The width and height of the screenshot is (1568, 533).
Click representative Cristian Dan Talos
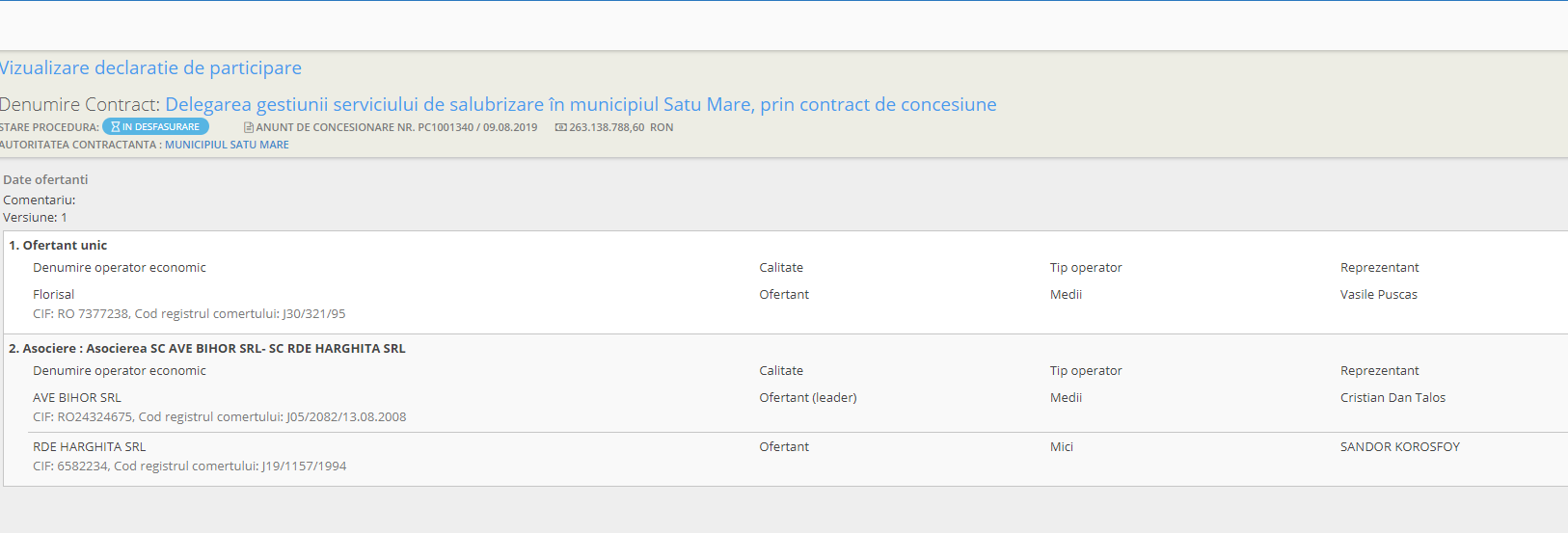click(x=1392, y=398)
